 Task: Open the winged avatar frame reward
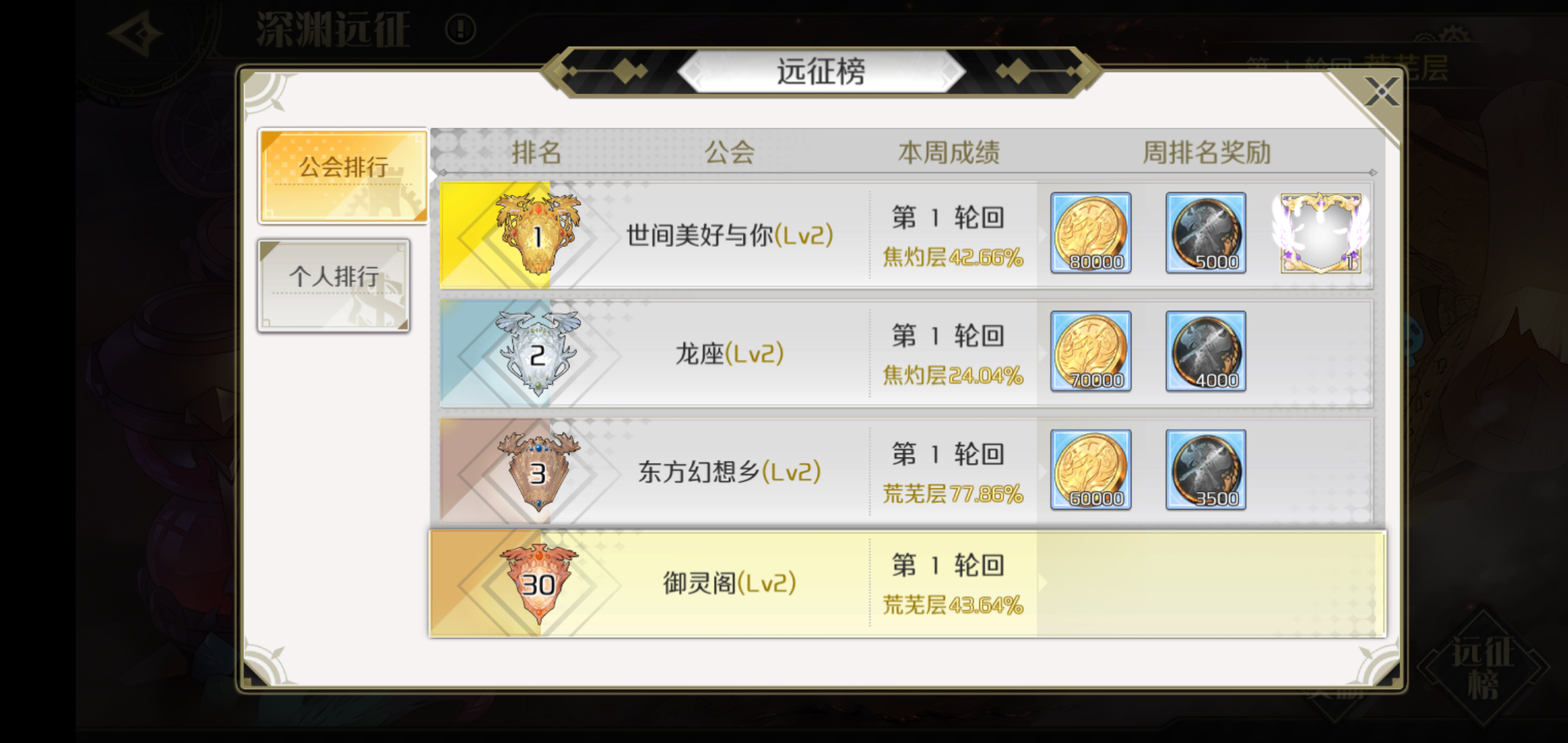(1320, 233)
